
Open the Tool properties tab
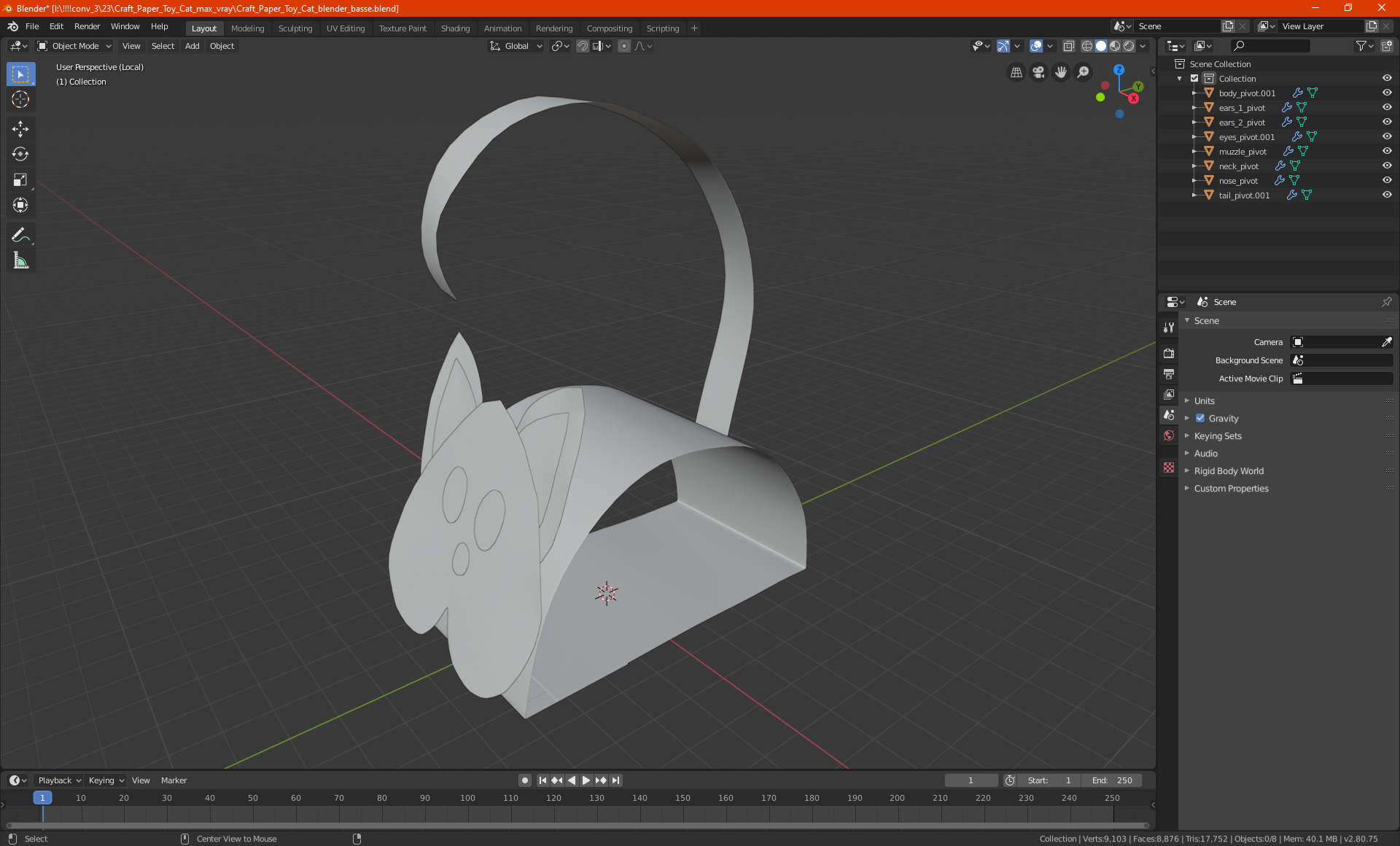[1169, 327]
